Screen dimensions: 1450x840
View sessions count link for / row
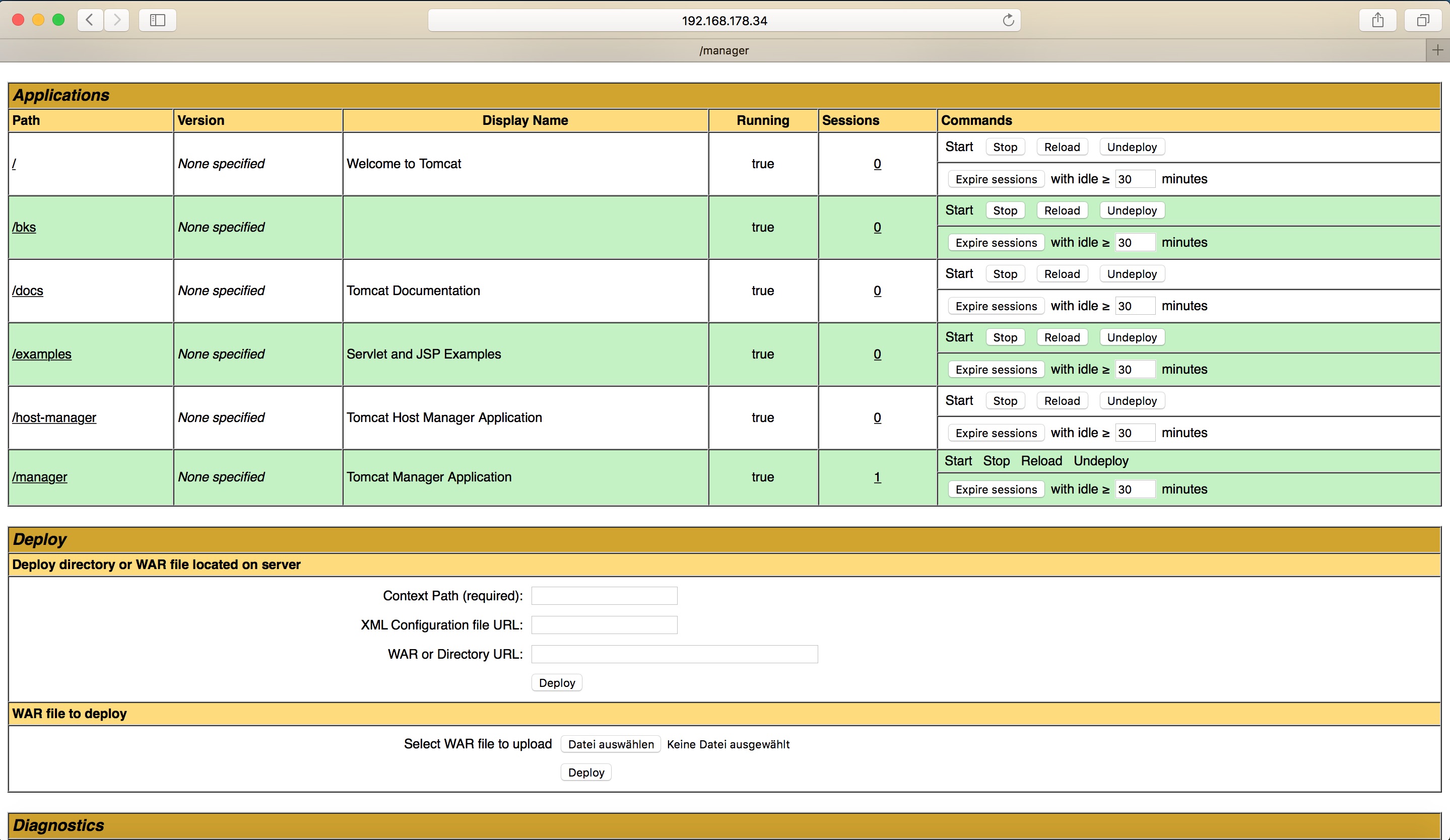(x=878, y=164)
